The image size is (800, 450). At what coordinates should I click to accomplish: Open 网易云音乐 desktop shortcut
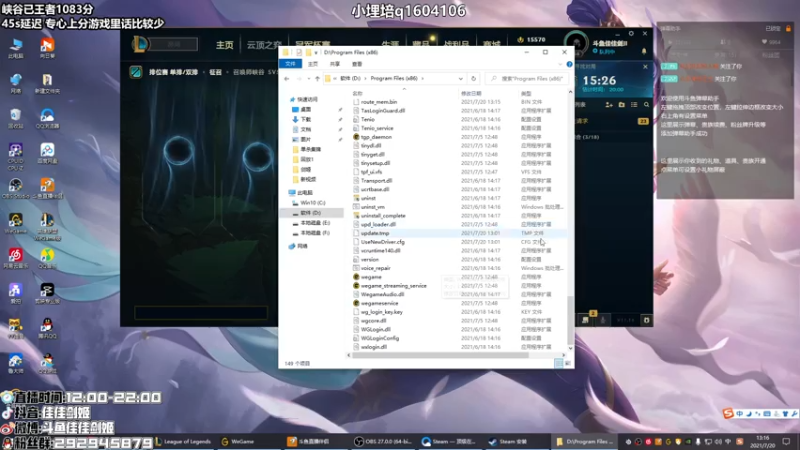15,259
